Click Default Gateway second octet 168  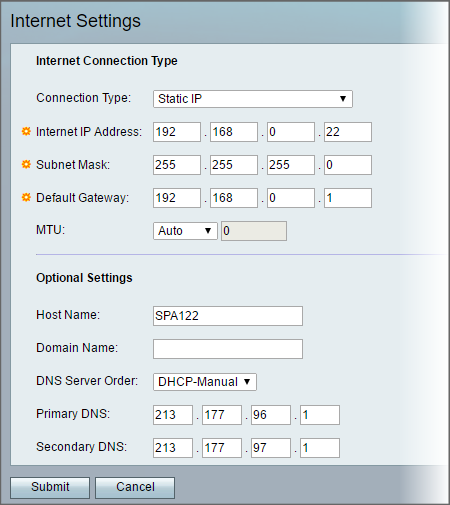[234, 198]
